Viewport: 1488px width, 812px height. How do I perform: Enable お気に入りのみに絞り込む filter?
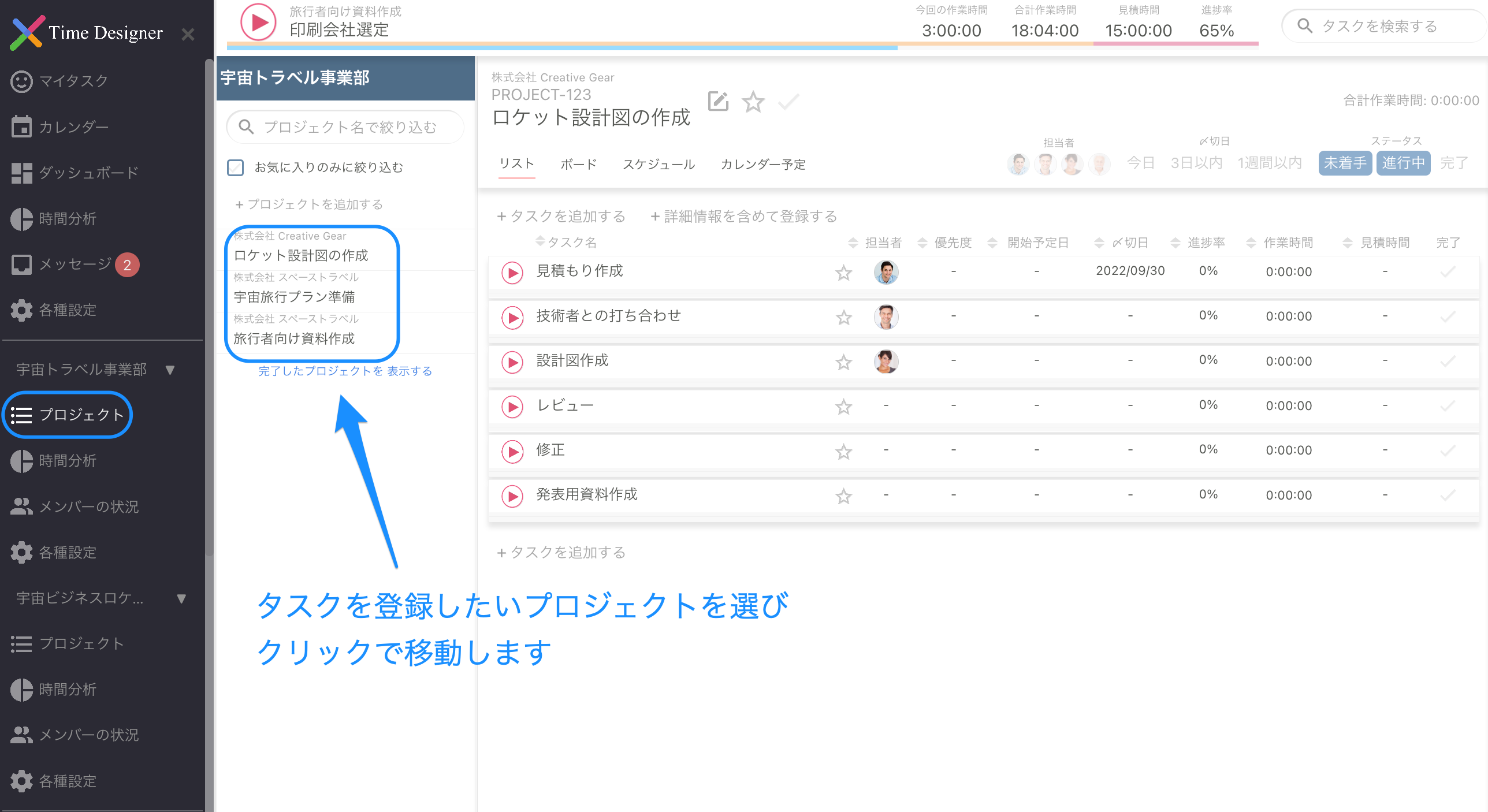tap(236, 167)
